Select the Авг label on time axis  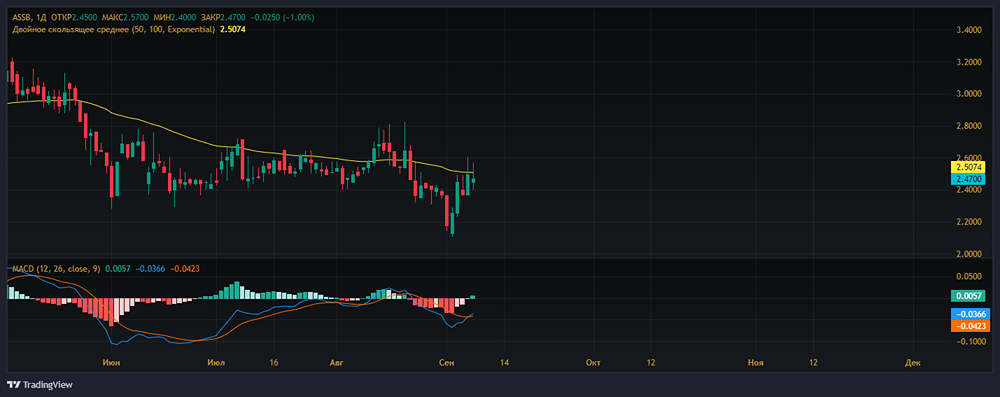336,362
